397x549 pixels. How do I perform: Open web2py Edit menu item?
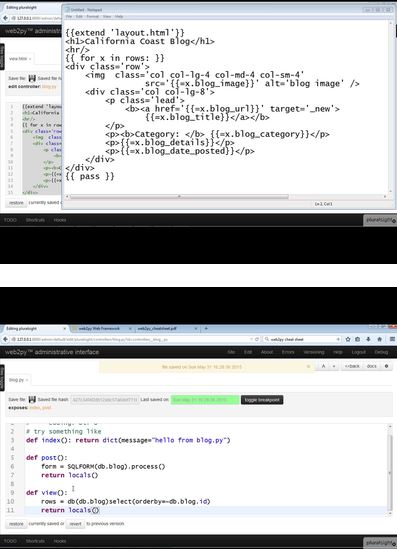pyautogui.click(x=248, y=352)
